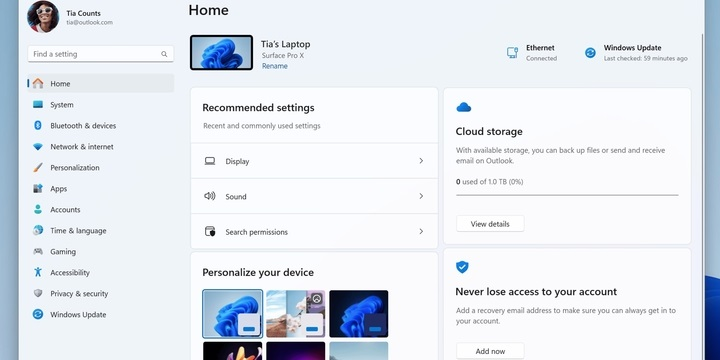Screen dimensions: 720x360
Task: Click the 'Surface Pro X' device model text
Action: [283, 56]
